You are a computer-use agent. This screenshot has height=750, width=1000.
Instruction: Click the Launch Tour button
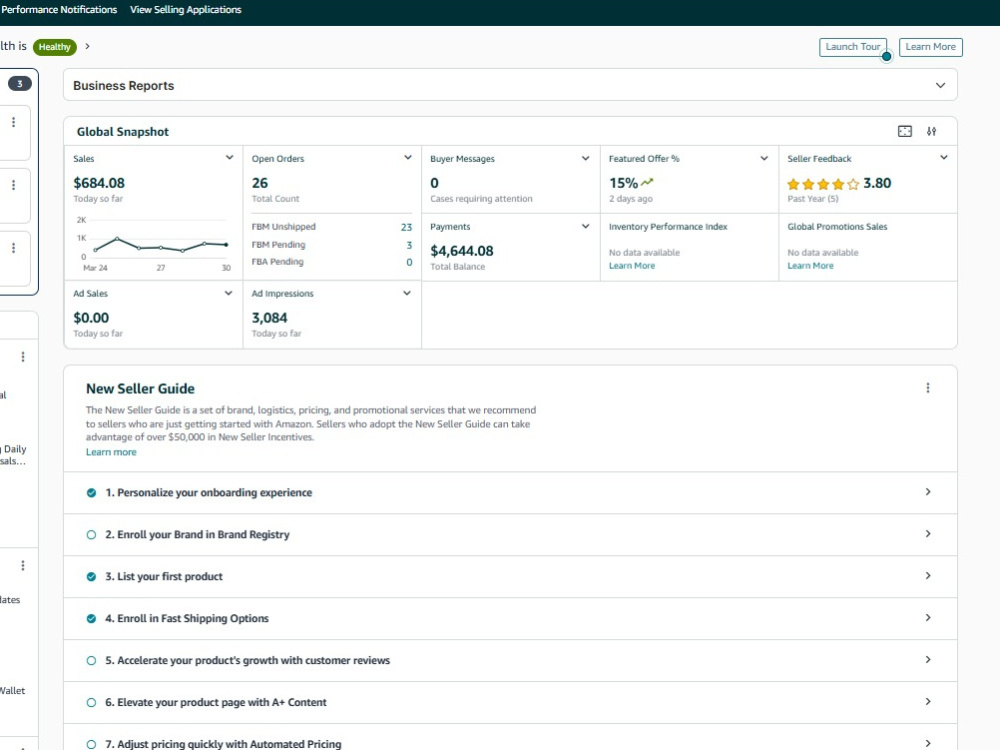click(853, 47)
